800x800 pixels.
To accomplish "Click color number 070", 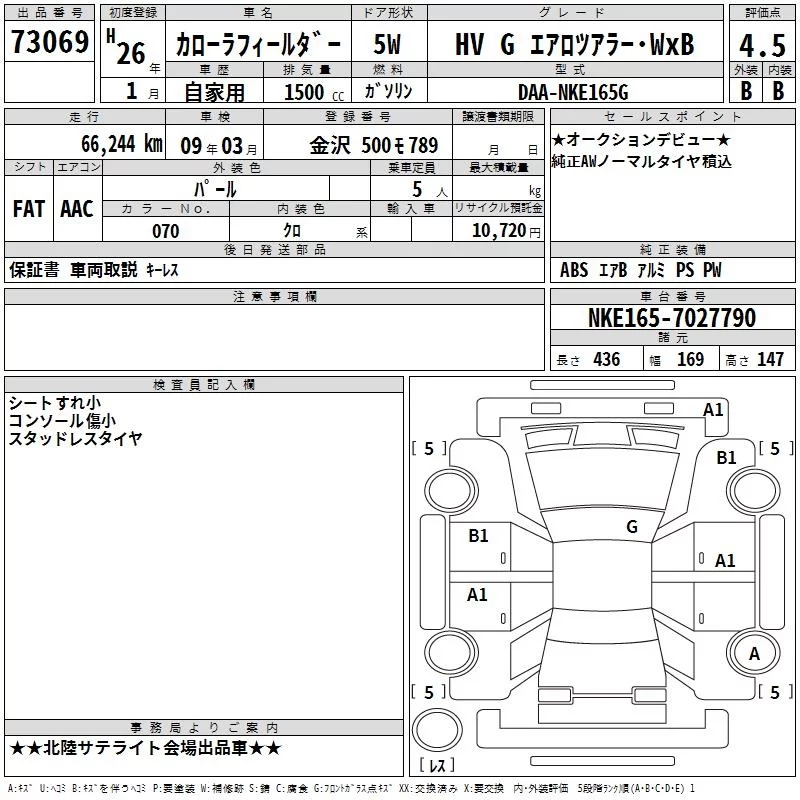I will pos(166,231).
